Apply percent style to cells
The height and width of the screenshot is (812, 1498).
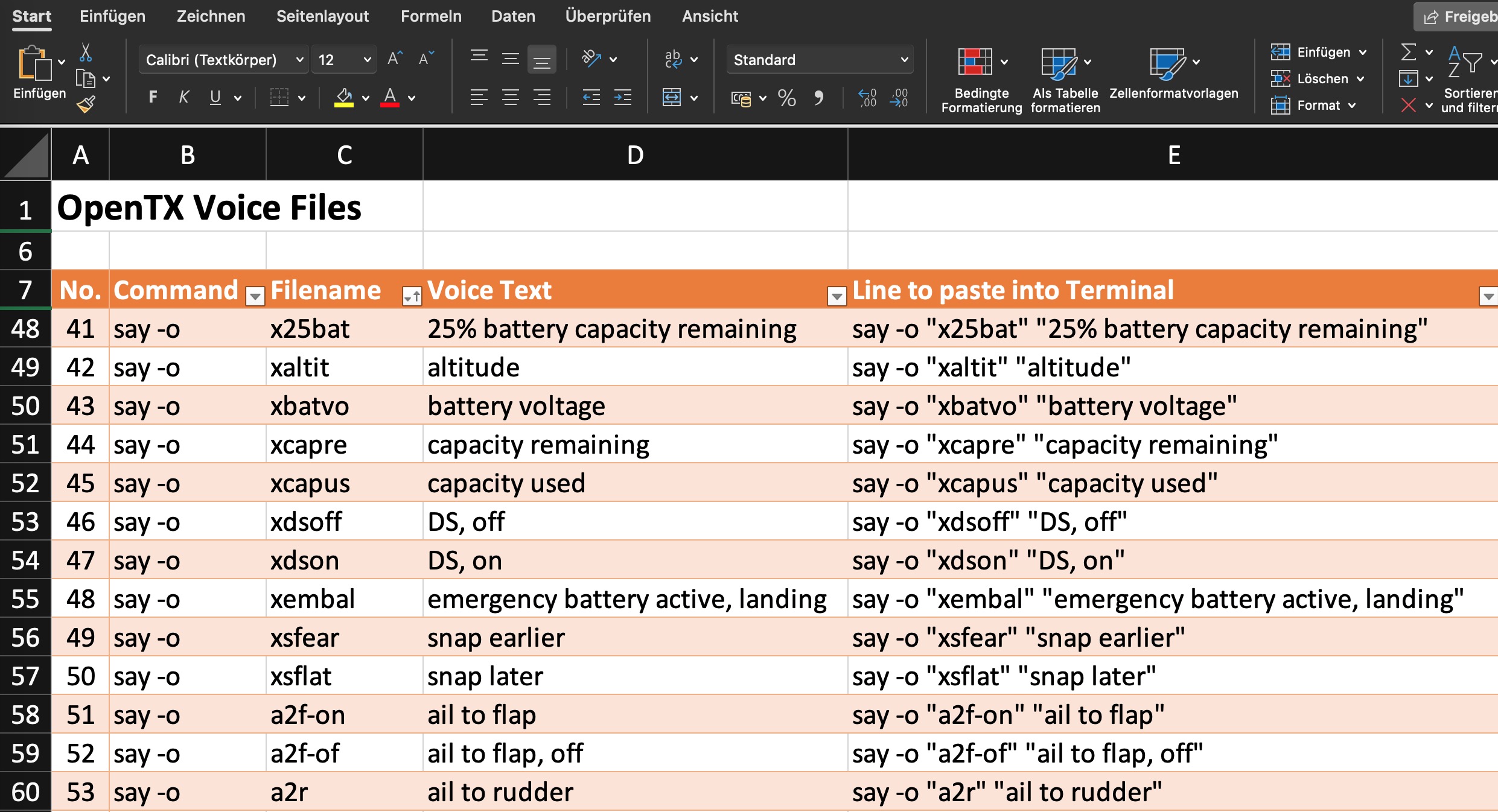pyautogui.click(x=786, y=97)
